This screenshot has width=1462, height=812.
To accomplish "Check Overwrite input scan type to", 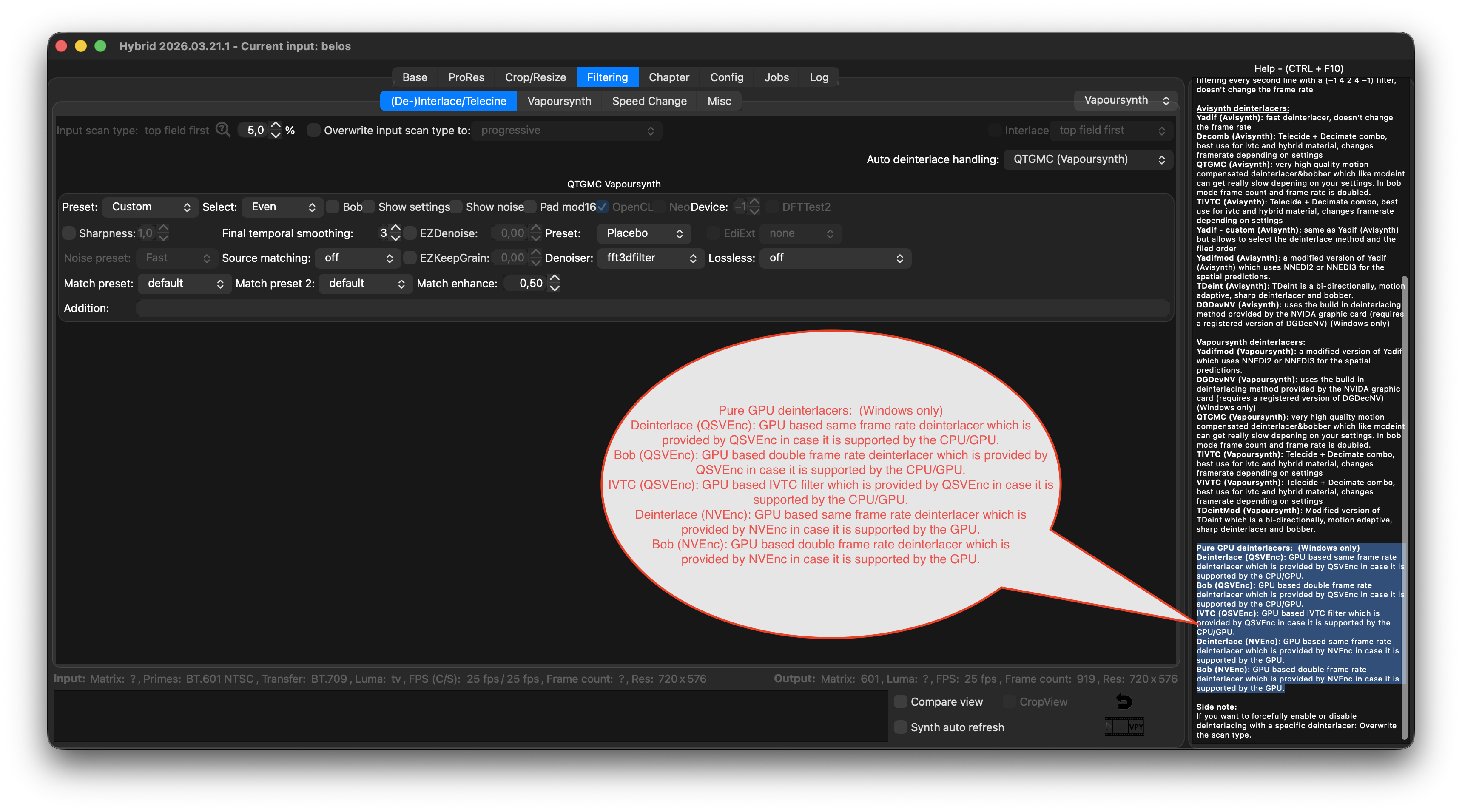I will click(314, 131).
